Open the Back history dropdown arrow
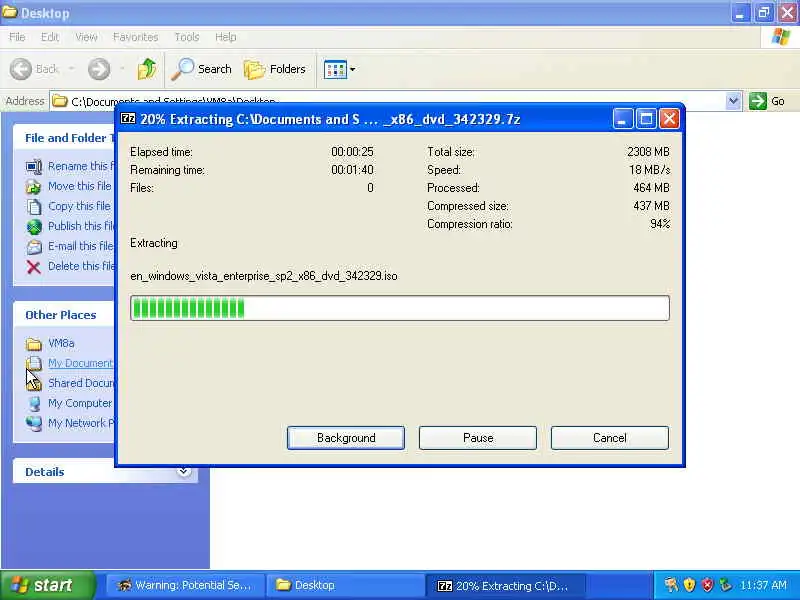Image resolution: width=800 pixels, height=600 pixels. [x=71, y=69]
